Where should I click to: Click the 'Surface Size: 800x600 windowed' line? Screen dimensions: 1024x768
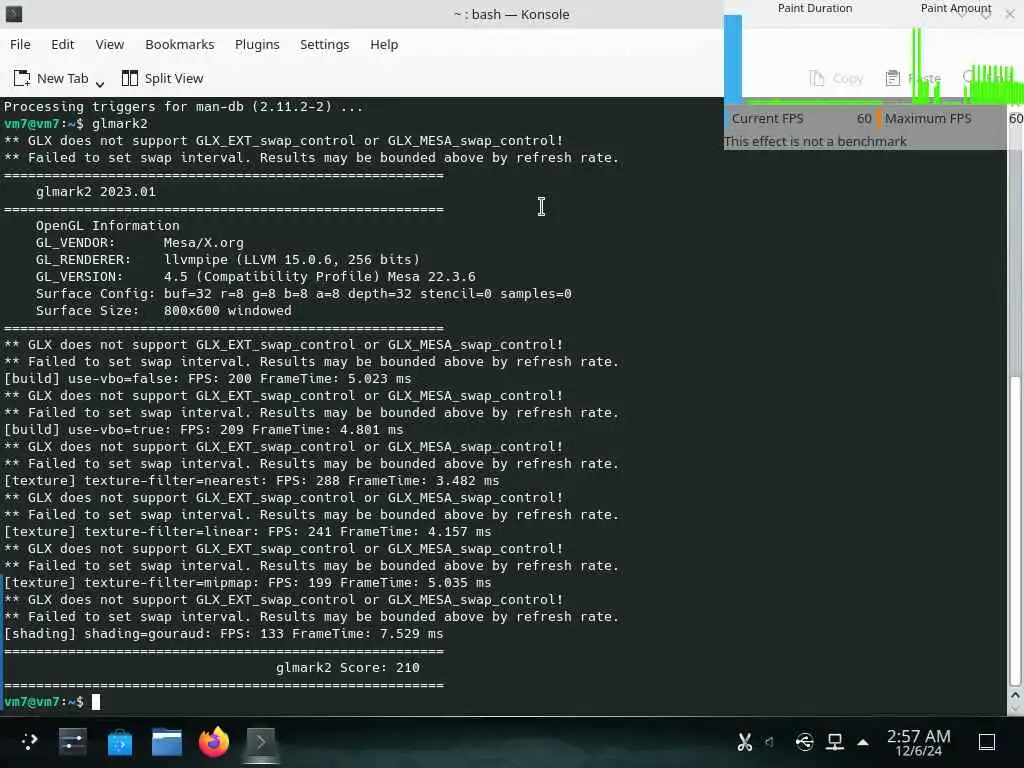pos(164,310)
